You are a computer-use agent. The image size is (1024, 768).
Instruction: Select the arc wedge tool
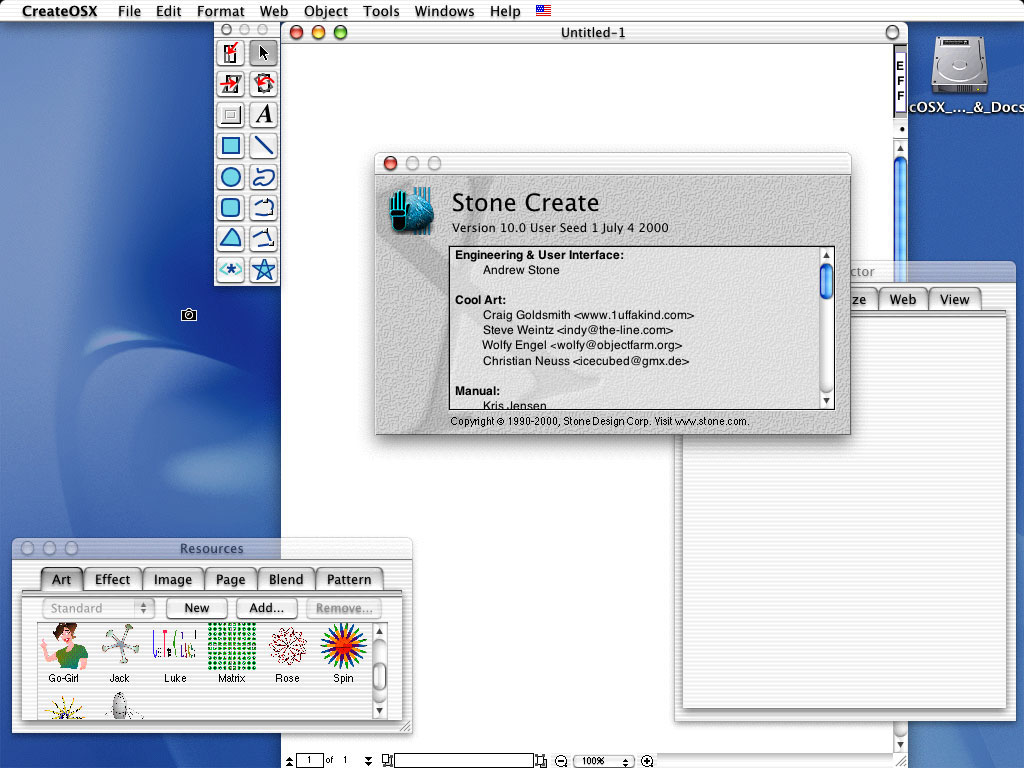(x=231, y=238)
